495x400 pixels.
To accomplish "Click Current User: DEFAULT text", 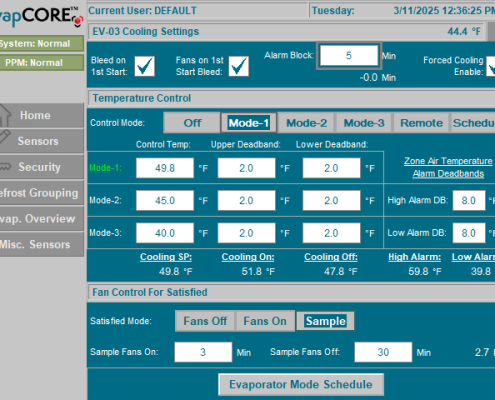I will [143, 11].
